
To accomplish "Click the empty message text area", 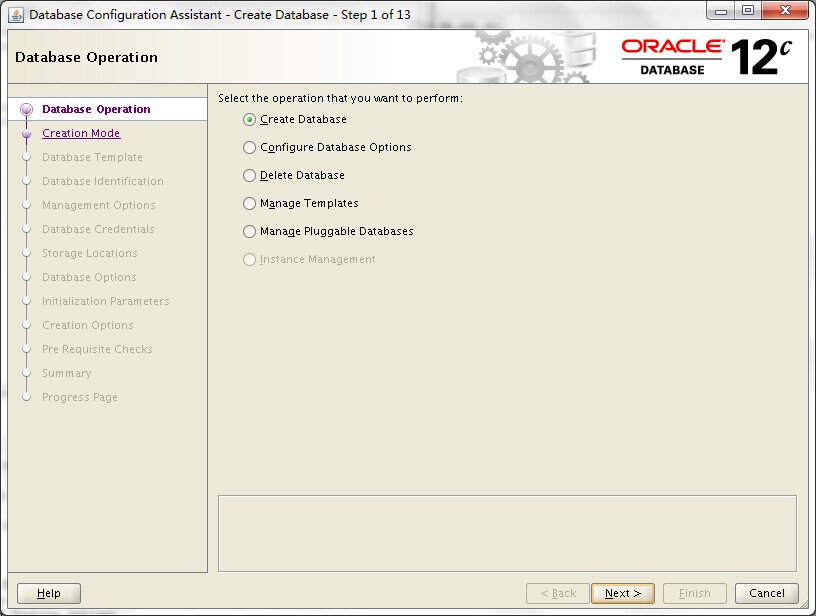I will point(507,534).
